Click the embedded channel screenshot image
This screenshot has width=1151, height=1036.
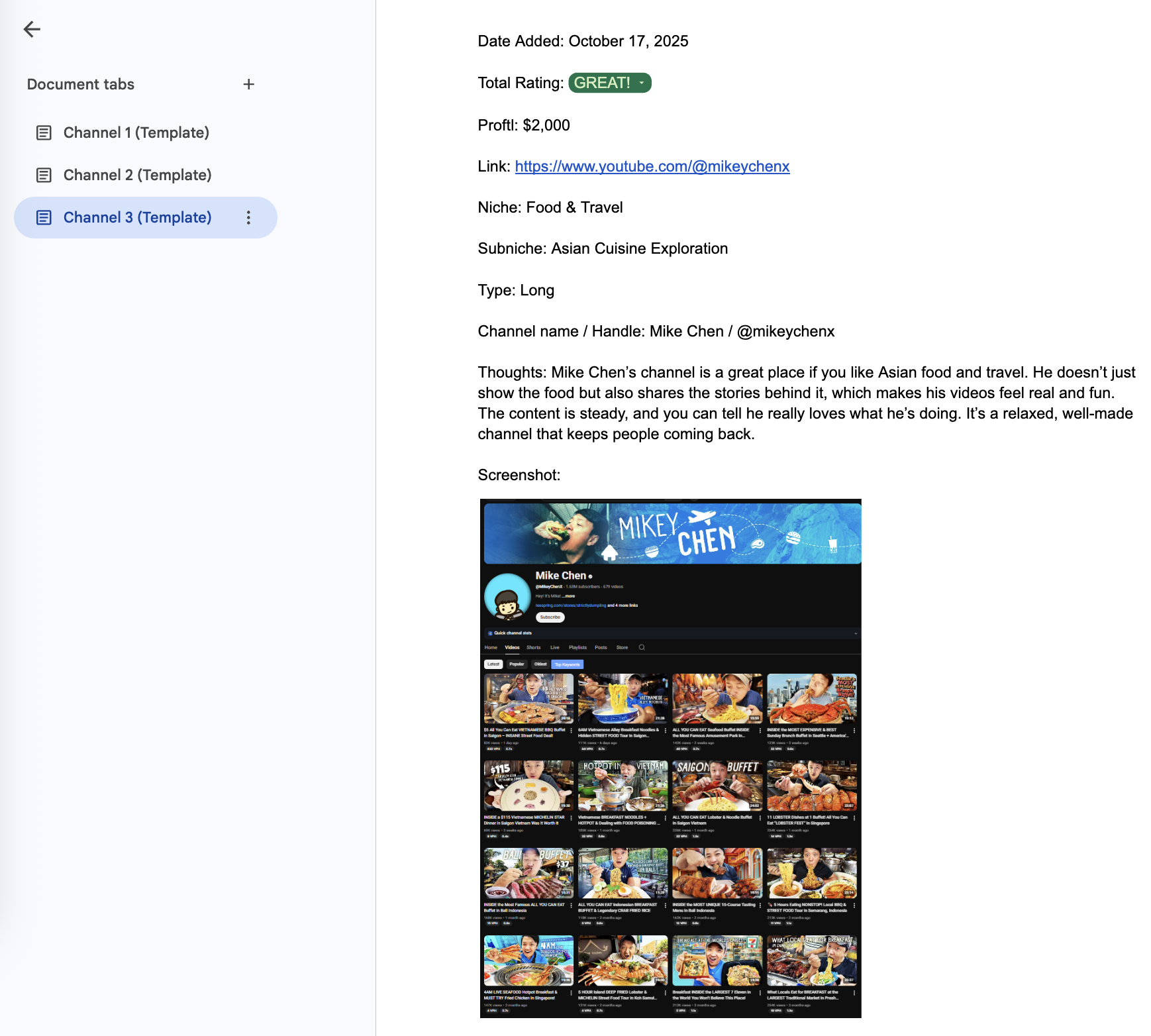pyautogui.click(x=670, y=758)
